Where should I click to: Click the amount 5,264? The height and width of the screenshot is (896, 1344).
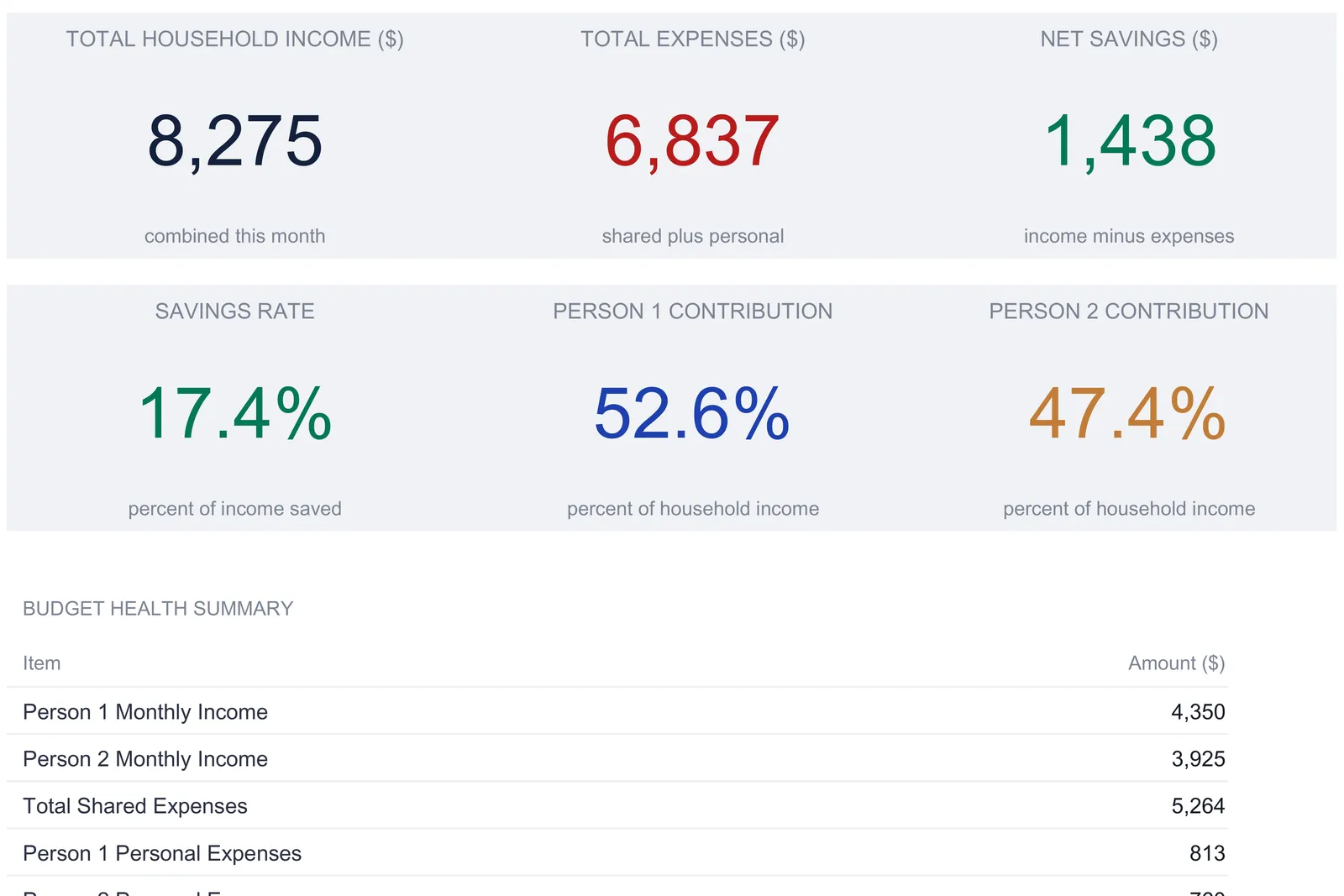[1198, 806]
